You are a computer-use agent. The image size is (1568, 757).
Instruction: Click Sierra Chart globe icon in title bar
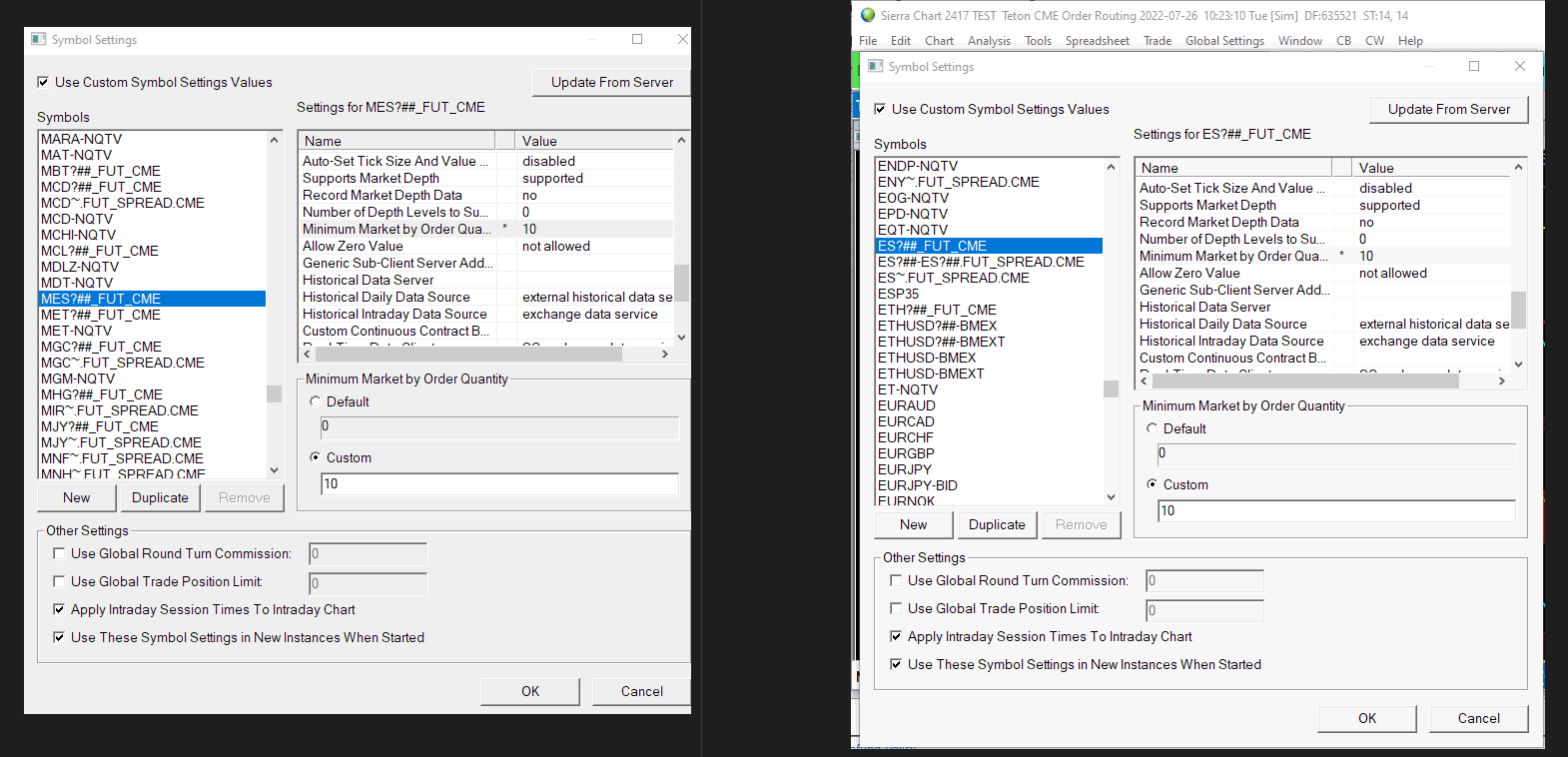(x=868, y=15)
